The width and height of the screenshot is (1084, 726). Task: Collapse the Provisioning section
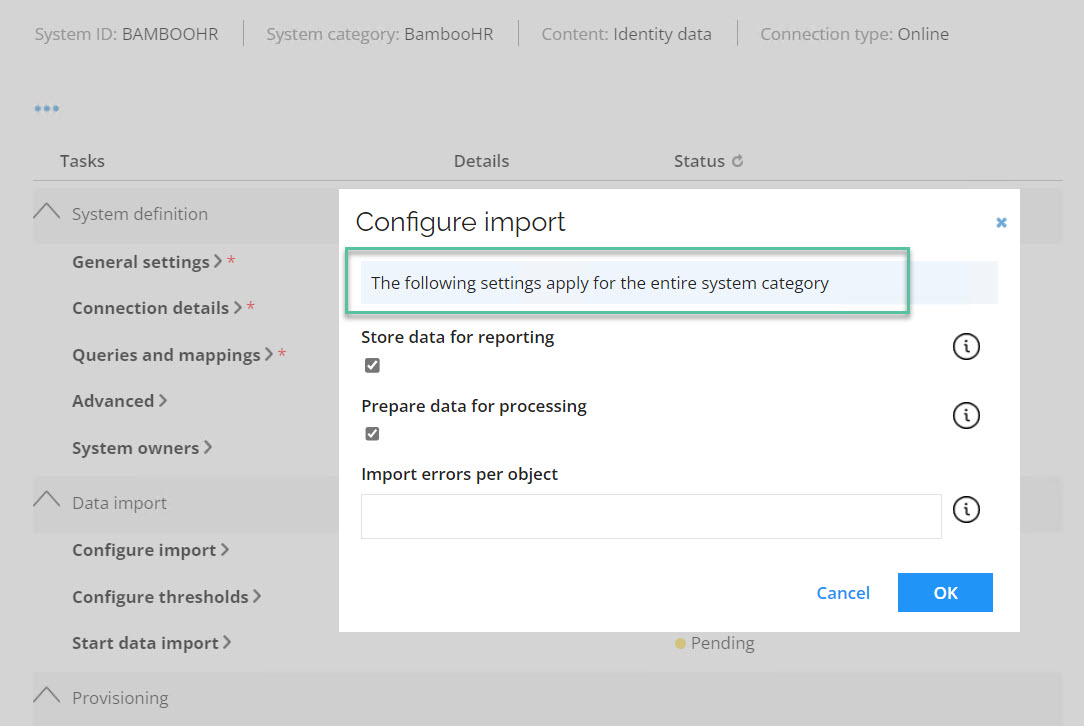coord(46,695)
